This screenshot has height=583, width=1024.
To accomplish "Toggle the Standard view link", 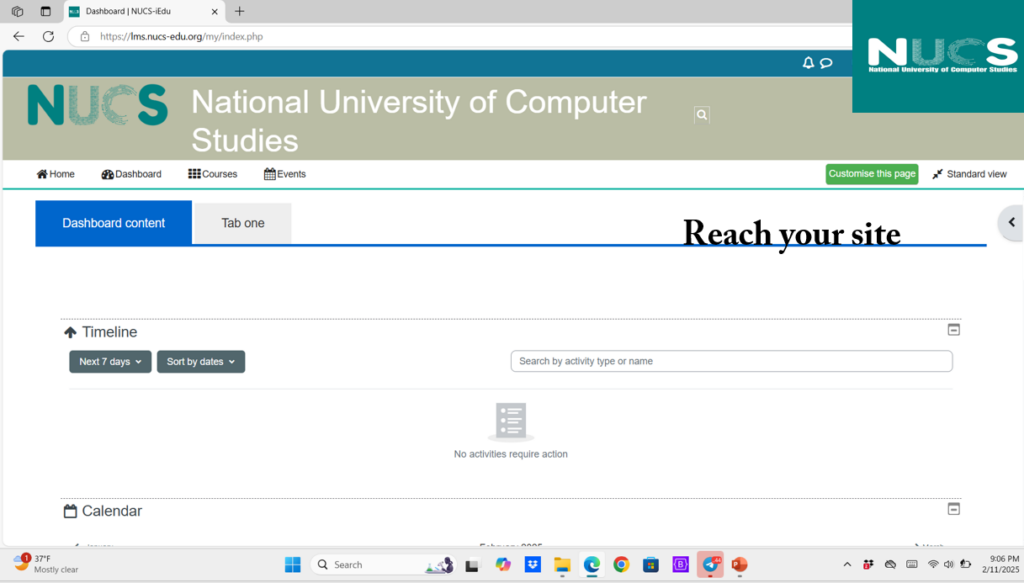I will (970, 174).
